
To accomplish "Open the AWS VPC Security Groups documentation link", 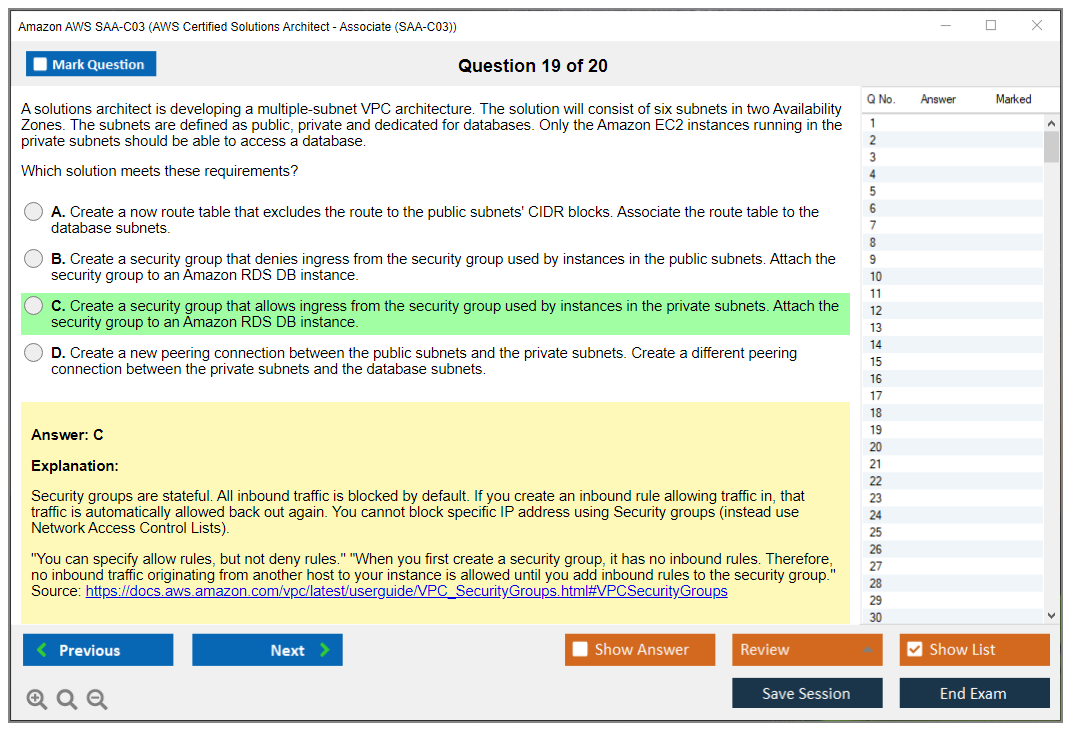I will click(406, 591).
